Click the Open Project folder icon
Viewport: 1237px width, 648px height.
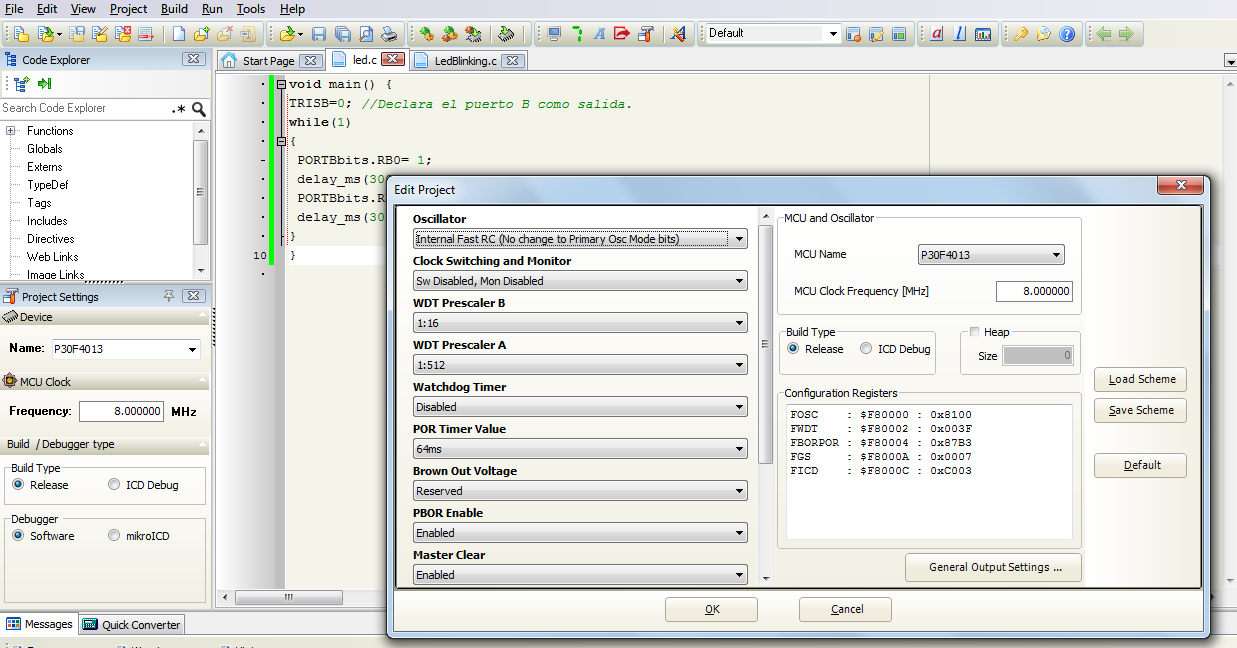click(46, 34)
